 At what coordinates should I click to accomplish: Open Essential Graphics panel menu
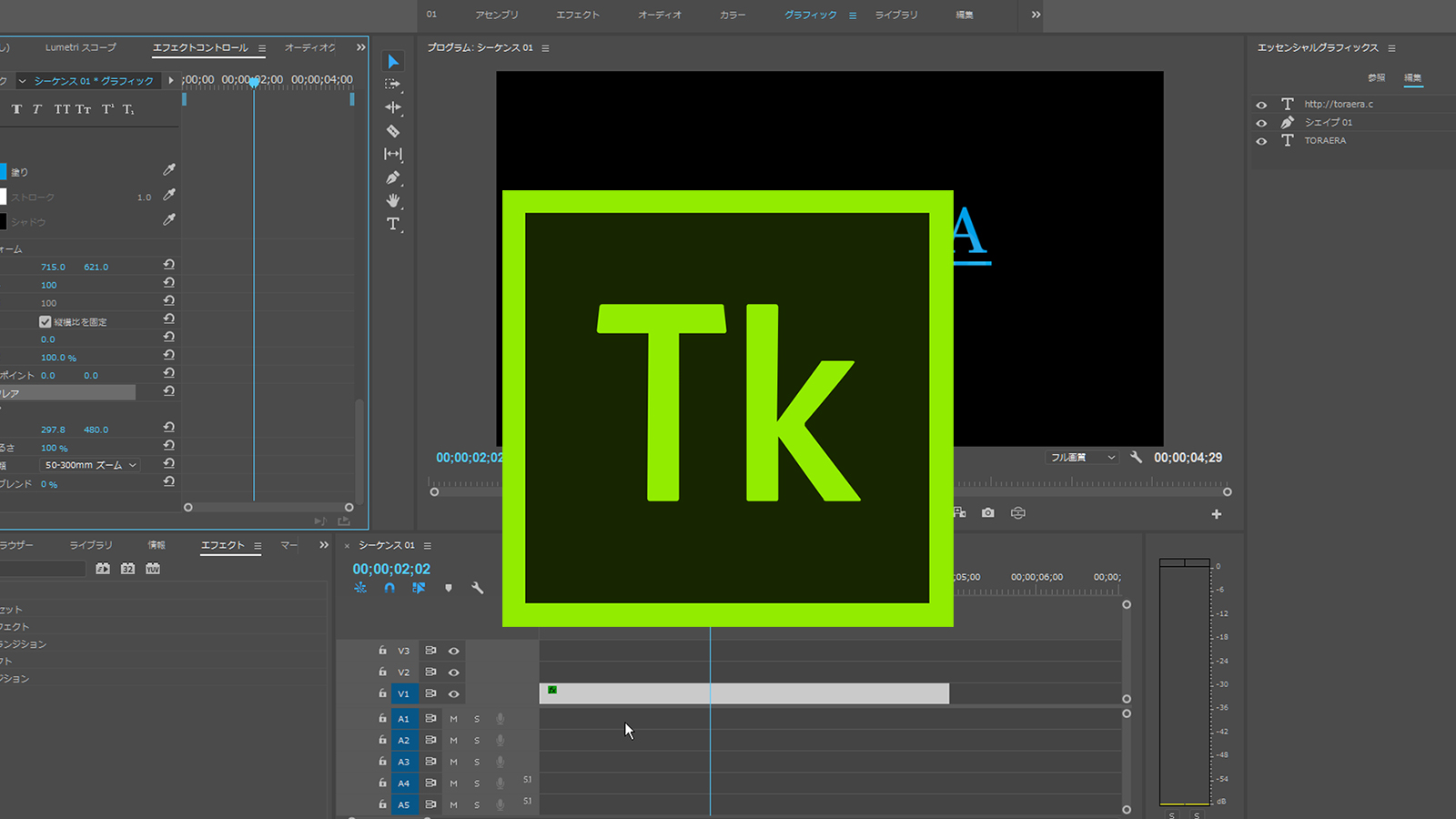1391,48
